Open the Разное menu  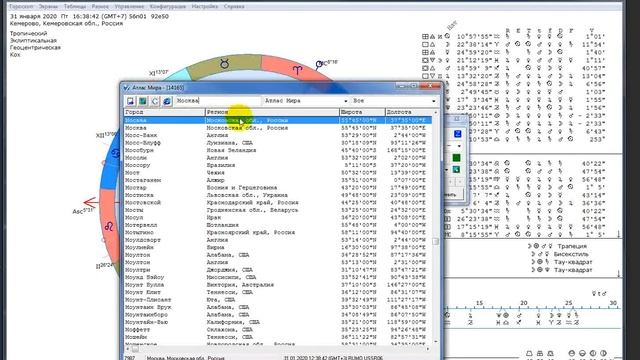click(100, 7)
